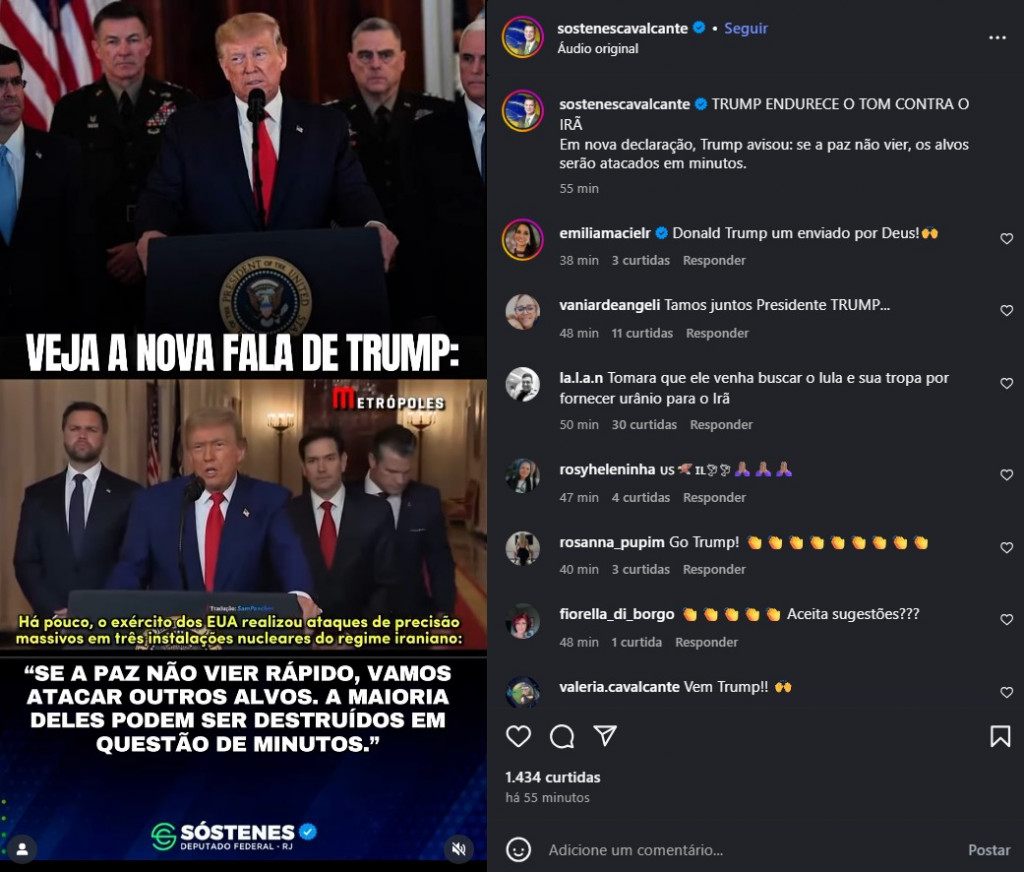Image resolution: width=1024 pixels, height=872 pixels.
Task: Share post via paper plane icon
Action: pyautogui.click(x=605, y=735)
